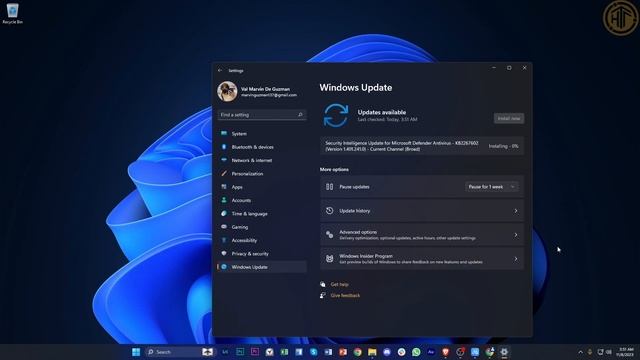Click the Settings gear on the taskbar
640x360 pixels.
tap(504, 352)
